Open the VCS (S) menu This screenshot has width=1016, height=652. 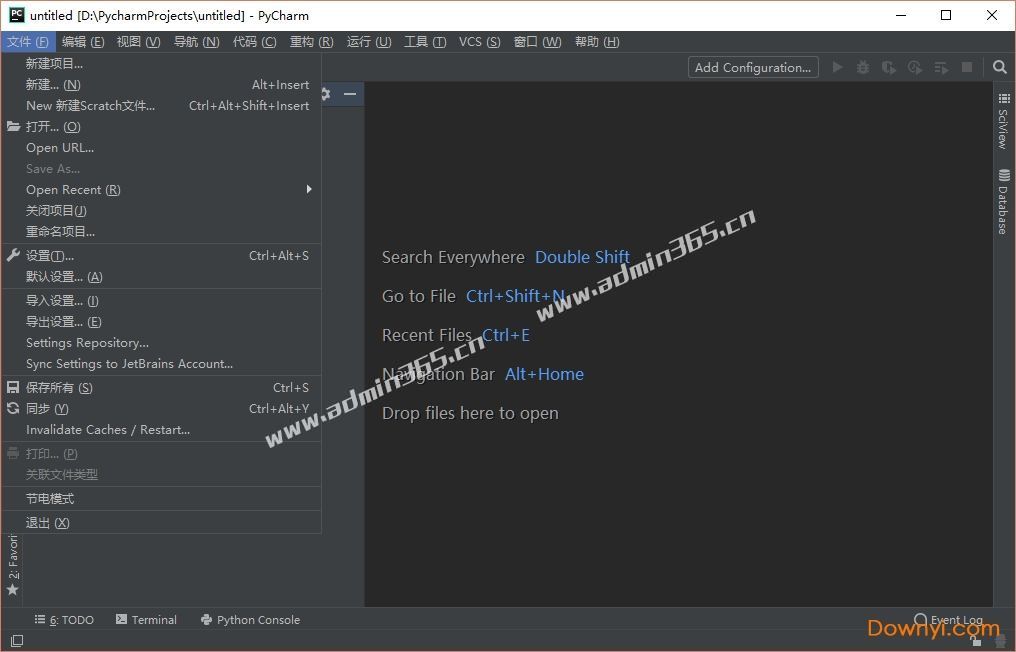click(x=479, y=41)
